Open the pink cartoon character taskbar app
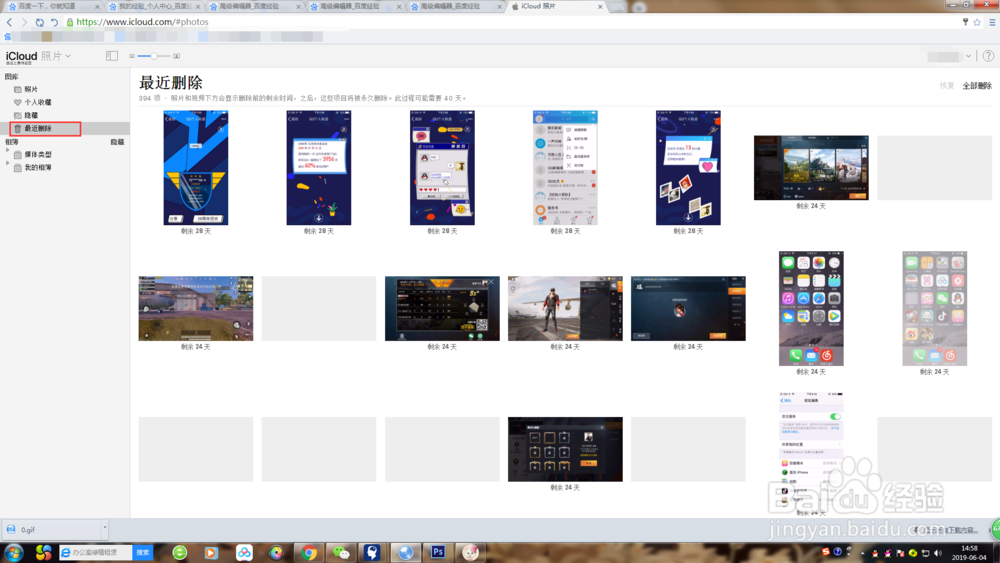1000x563 pixels. point(471,552)
